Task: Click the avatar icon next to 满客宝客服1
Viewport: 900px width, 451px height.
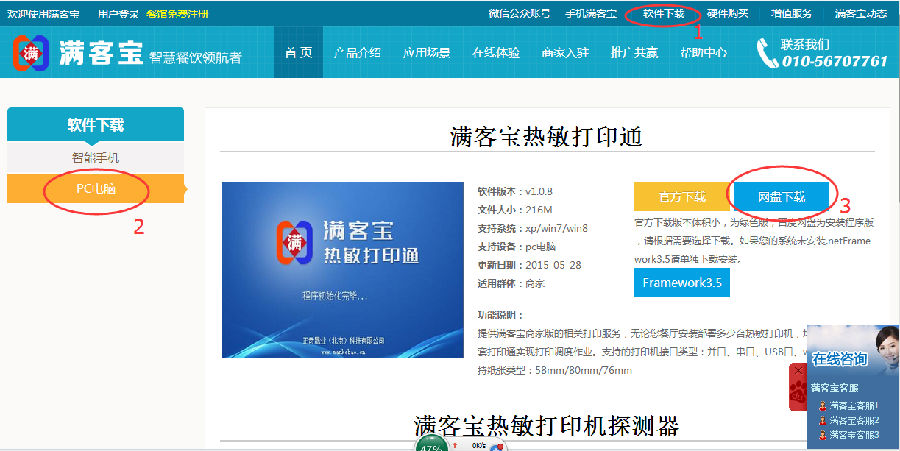Action: 822,406
